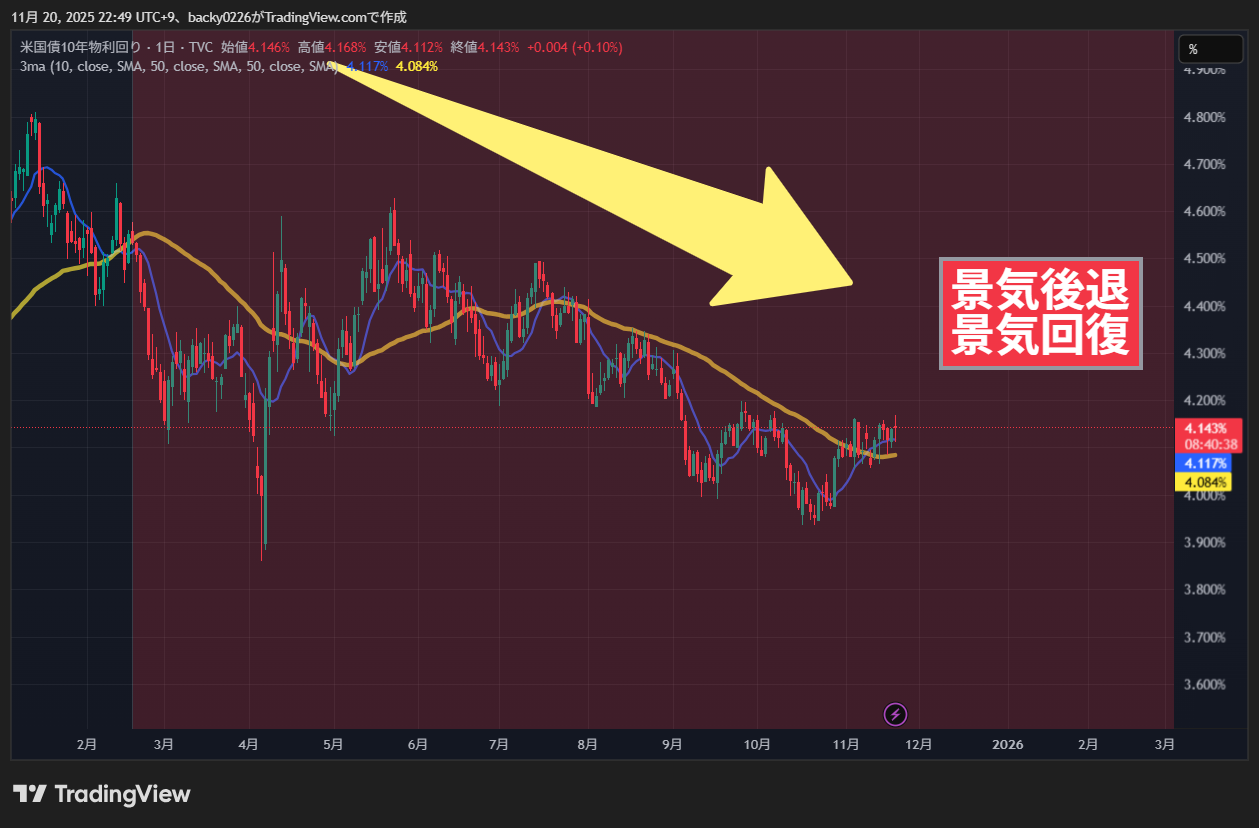Click the 5月 label on time axis
The image size is (1259, 828).
coord(334,745)
